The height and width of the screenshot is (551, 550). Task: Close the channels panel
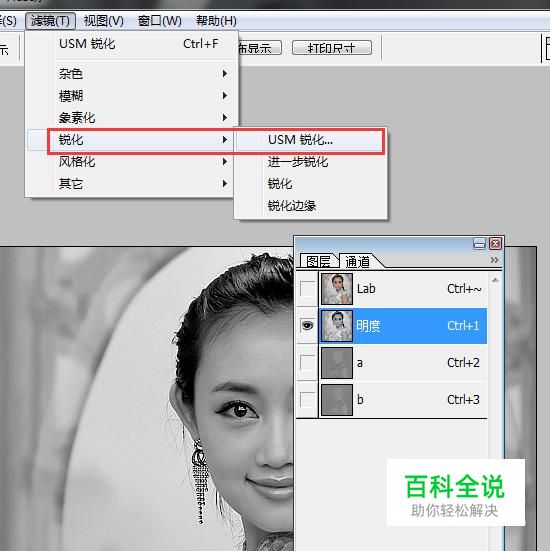(495, 244)
